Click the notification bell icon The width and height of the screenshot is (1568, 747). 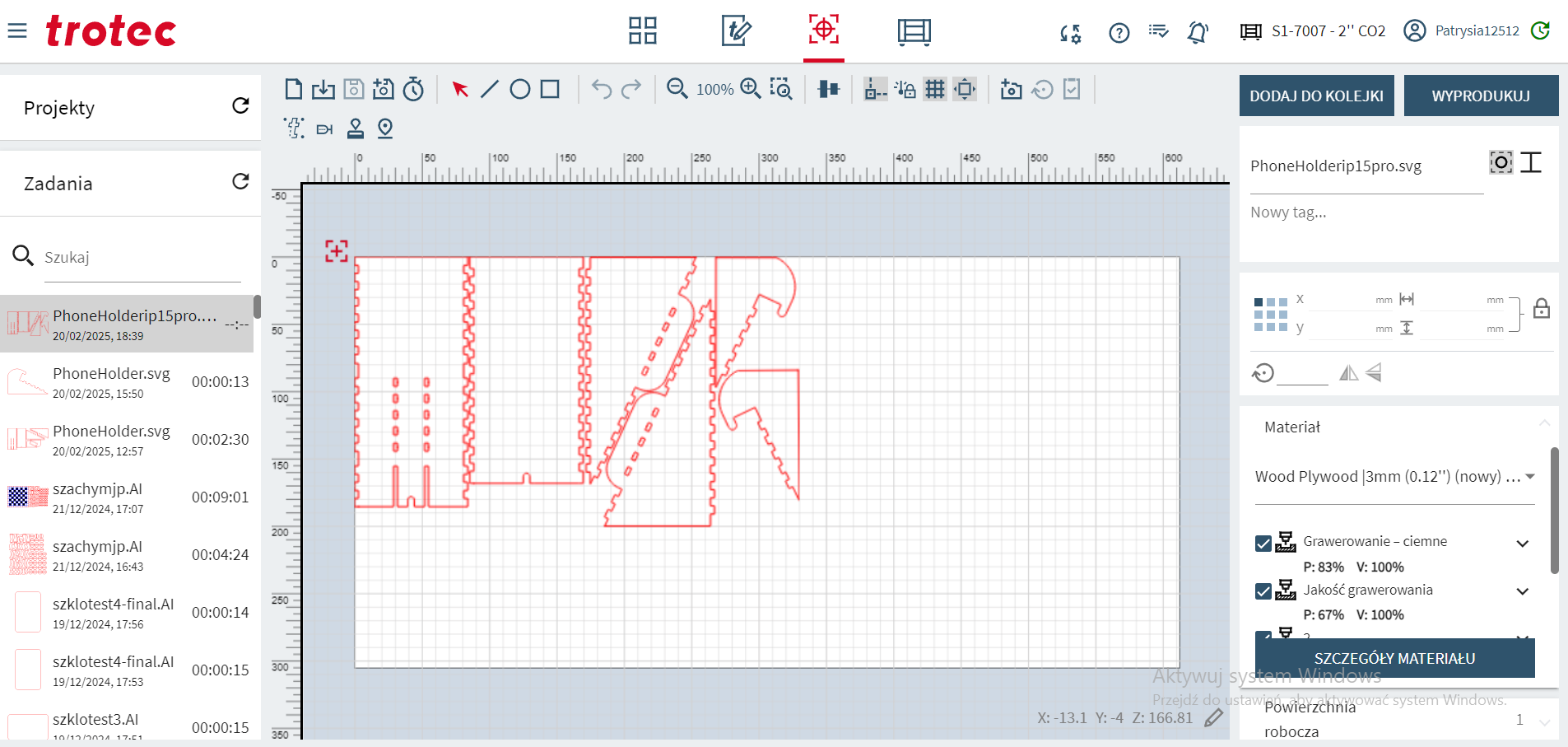[1198, 32]
